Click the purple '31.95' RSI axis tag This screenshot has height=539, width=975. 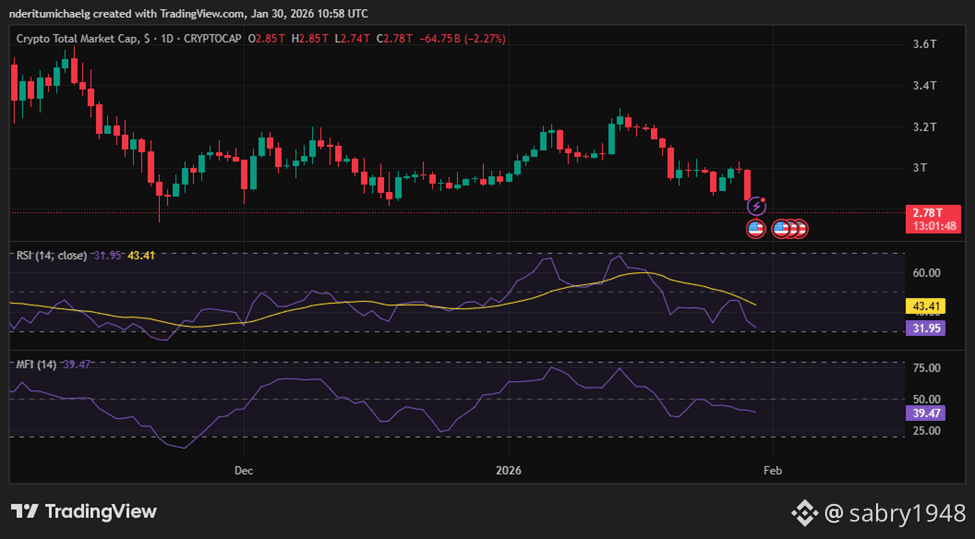click(x=926, y=328)
